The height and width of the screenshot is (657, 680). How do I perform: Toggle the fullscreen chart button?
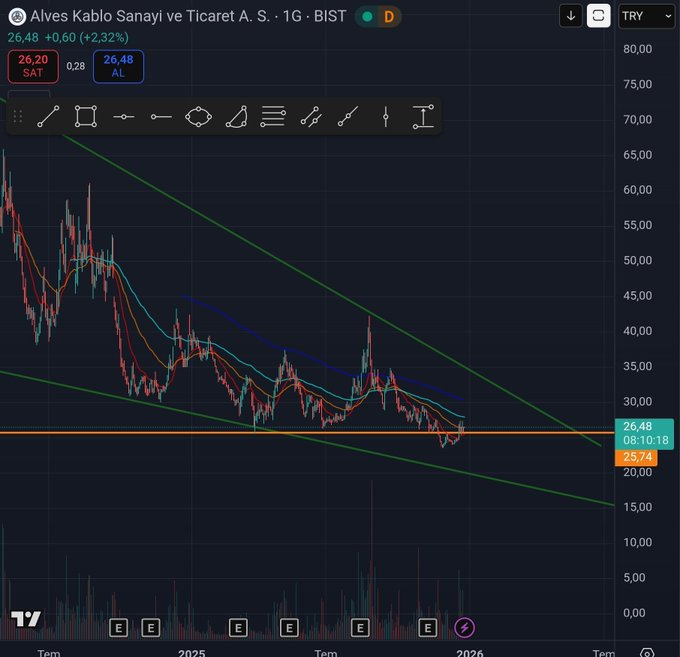click(598, 16)
